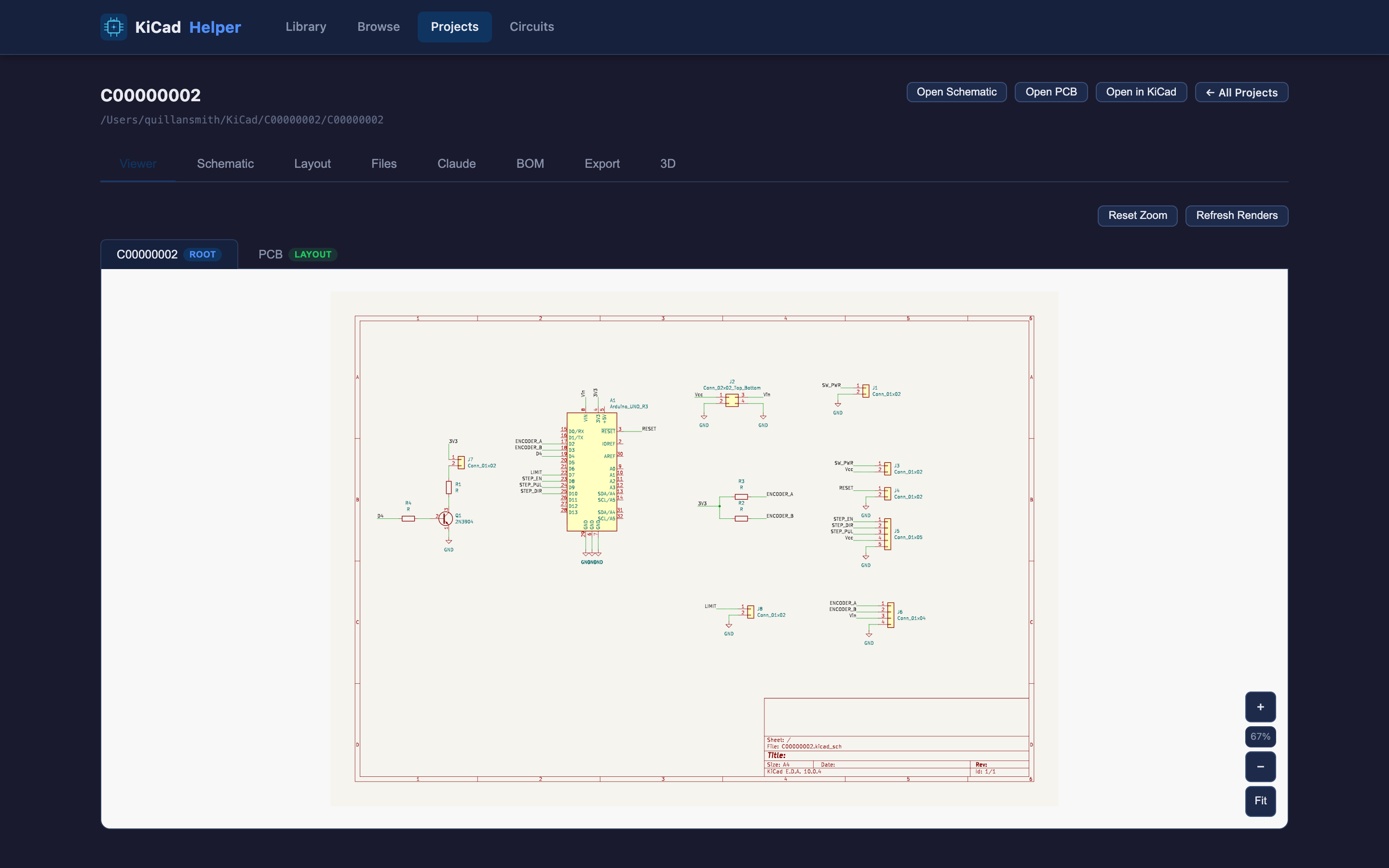1389x868 pixels.
Task: Switch to the Files tab
Action: pos(384,163)
